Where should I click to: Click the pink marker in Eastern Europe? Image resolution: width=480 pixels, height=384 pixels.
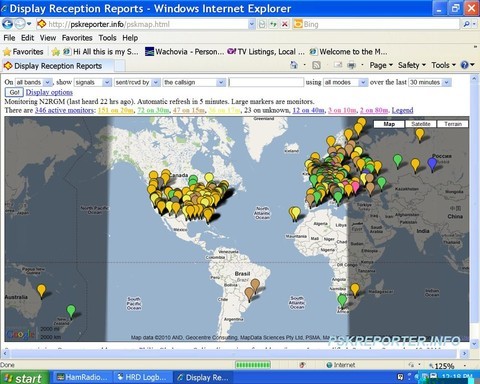click(355, 187)
